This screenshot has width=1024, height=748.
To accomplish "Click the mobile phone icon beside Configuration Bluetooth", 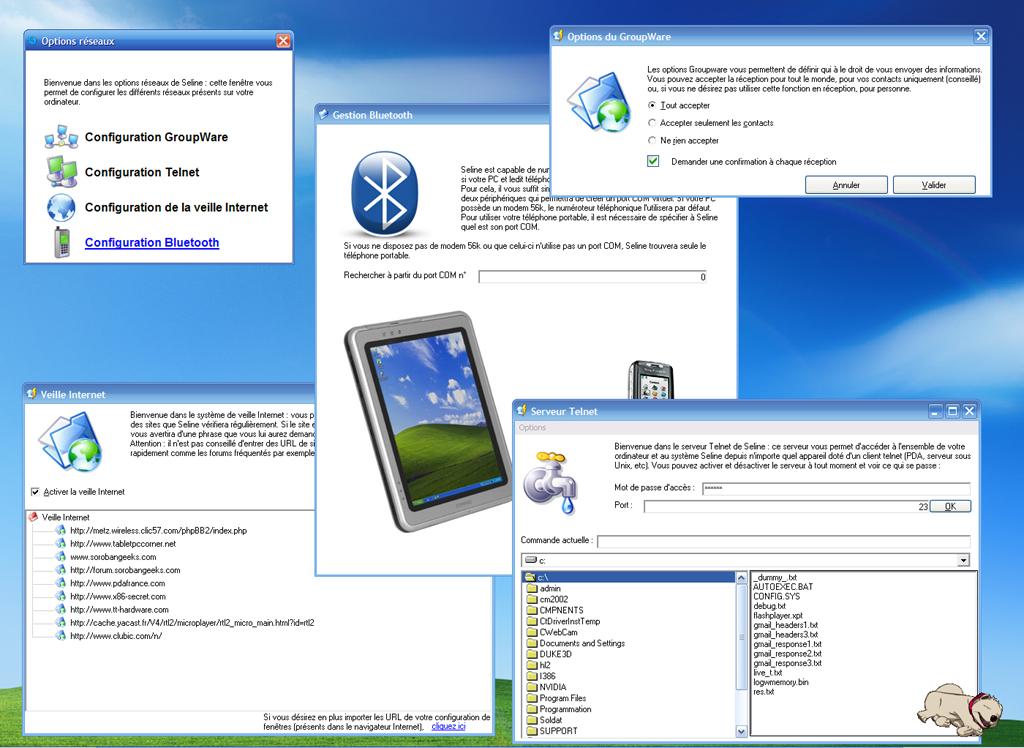I will (x=62, y=242).
